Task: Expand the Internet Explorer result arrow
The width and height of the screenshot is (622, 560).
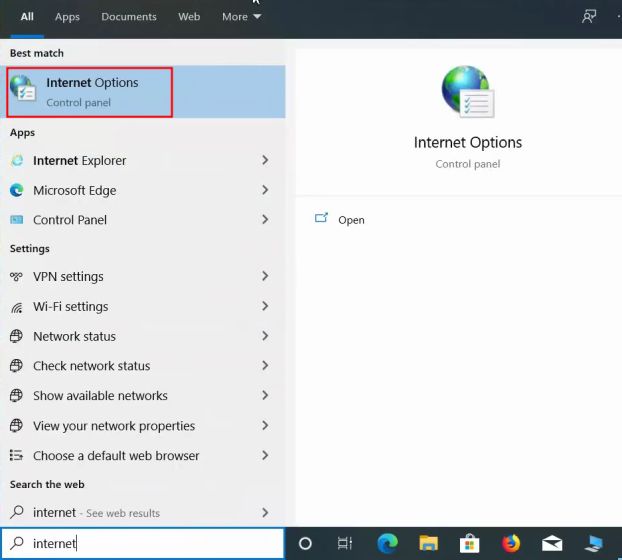Action: point(265,160)
